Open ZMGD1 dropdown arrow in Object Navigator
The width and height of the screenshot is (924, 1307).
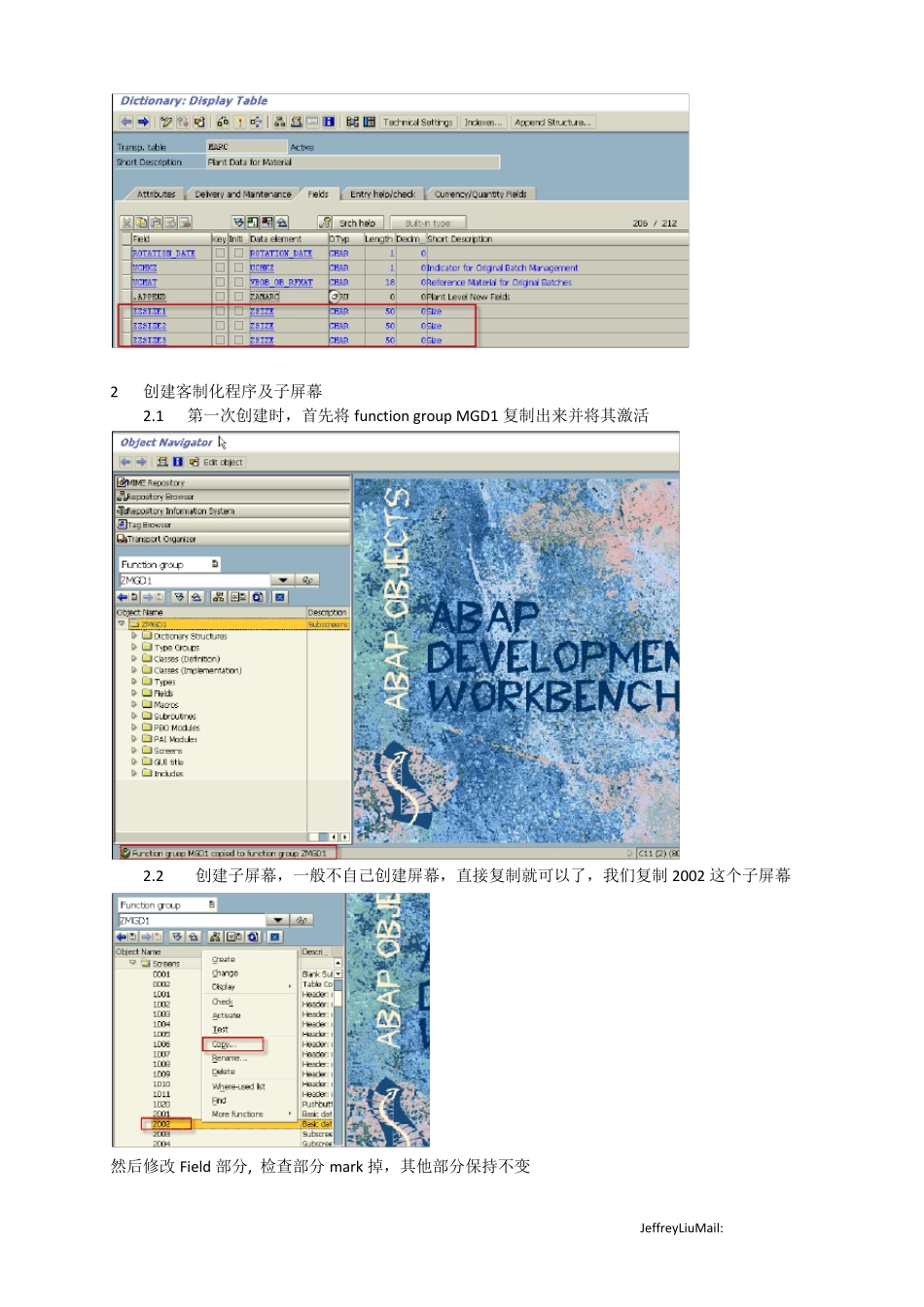282,581
